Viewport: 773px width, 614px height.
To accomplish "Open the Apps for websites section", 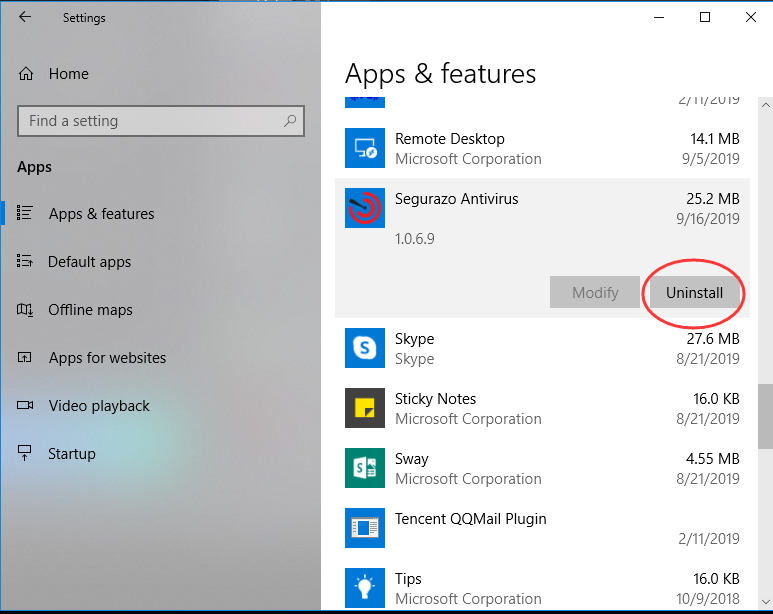I will coord(107,358).
